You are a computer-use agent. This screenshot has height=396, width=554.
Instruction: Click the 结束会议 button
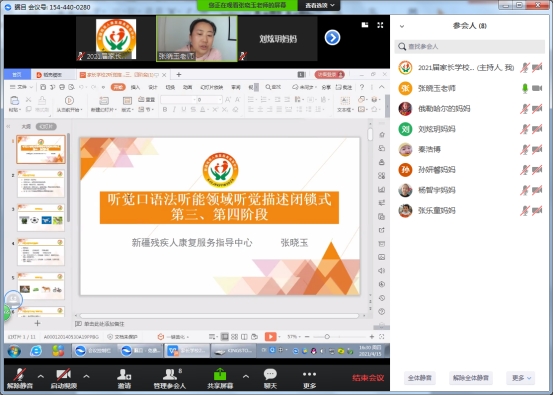coord(368,378)
